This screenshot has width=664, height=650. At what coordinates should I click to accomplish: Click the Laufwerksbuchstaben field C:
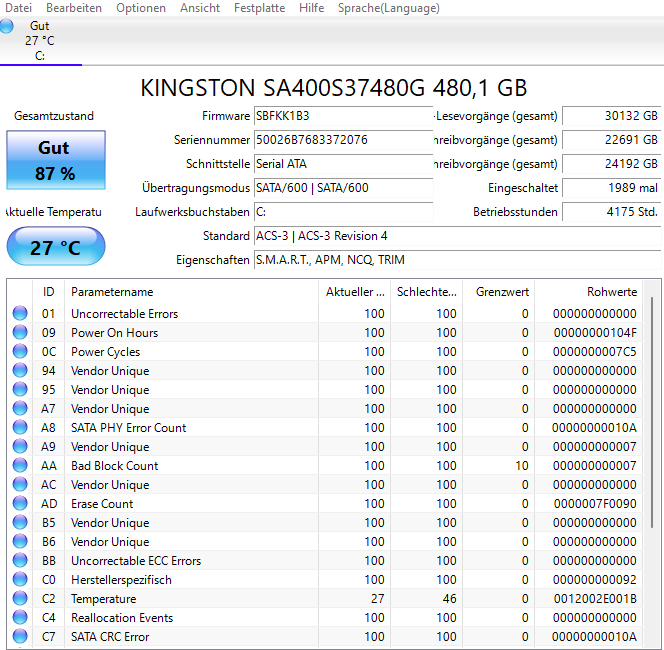click(343, 212)
